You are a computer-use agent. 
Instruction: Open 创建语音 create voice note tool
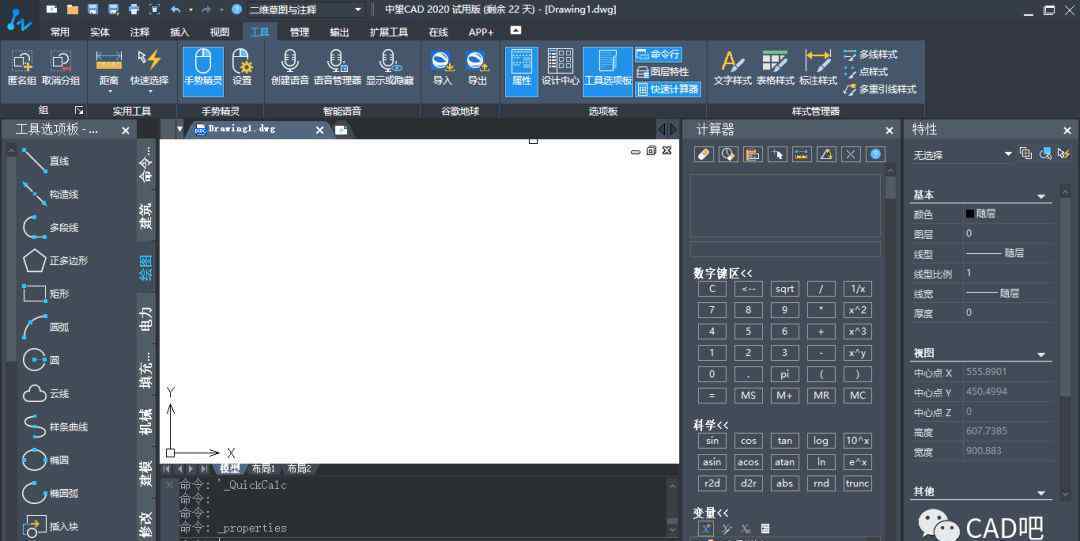click(x=290, y=68)
